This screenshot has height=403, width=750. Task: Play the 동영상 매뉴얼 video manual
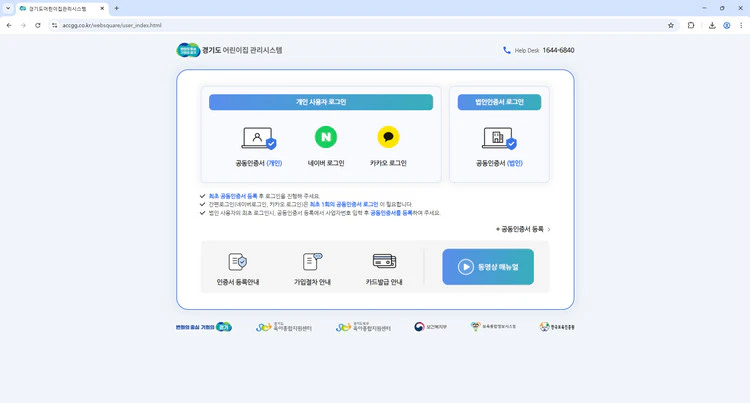tap(488, 267)
